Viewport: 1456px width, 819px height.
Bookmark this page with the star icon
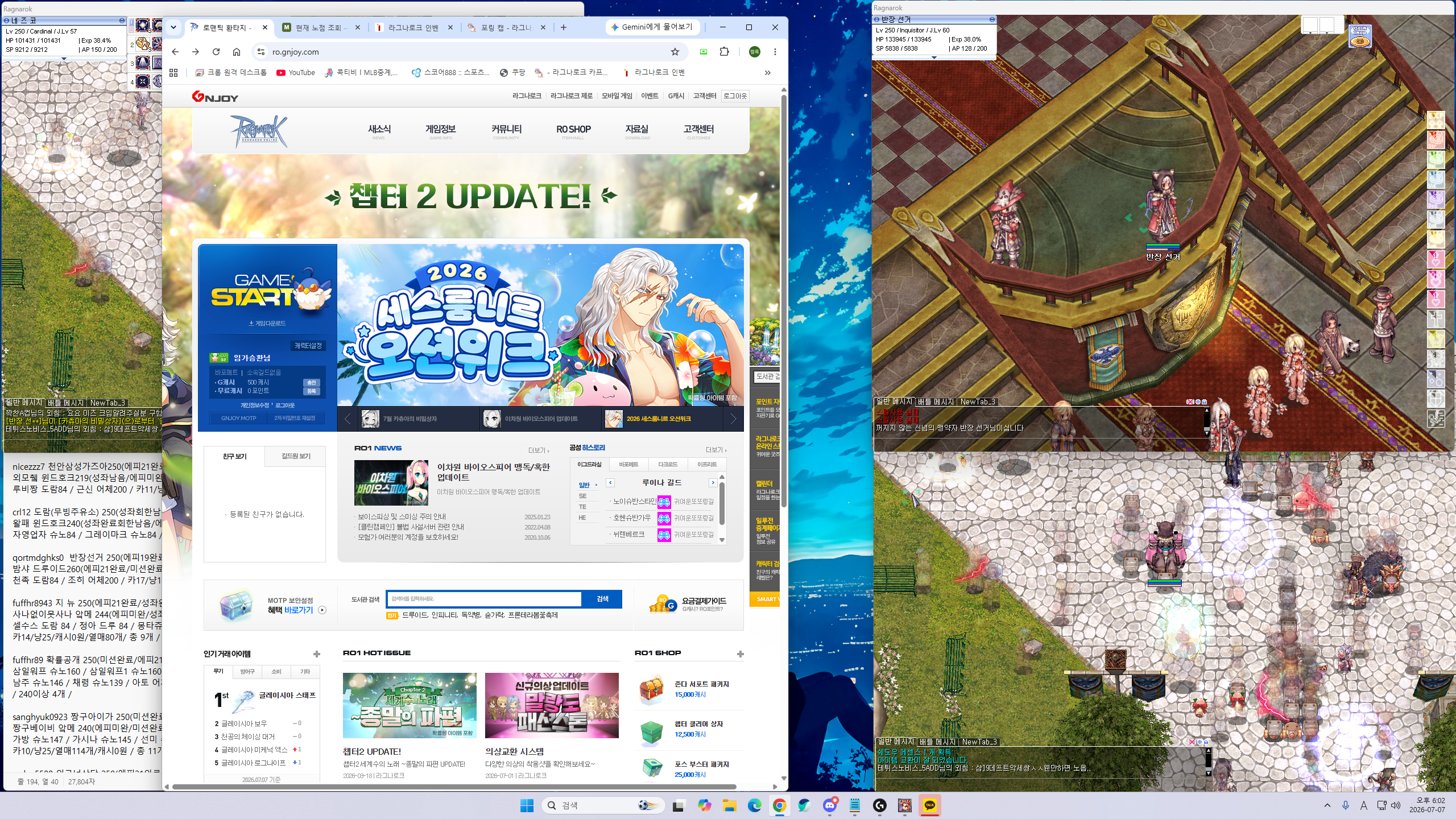tap(675, 52)
